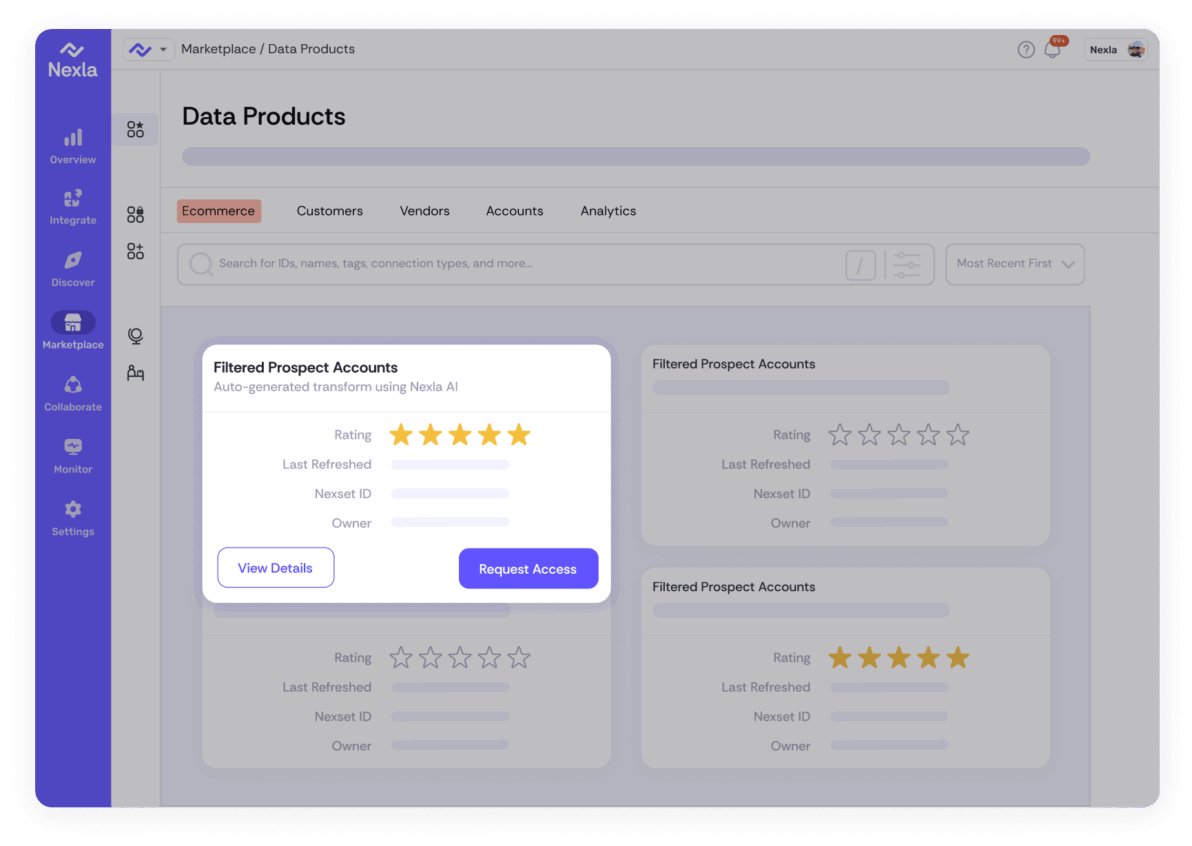Image resolution: width=1192 pixels, height=846 pixels.
Task: Click the Marketplace storefront icon
Action: coord(72,322)
